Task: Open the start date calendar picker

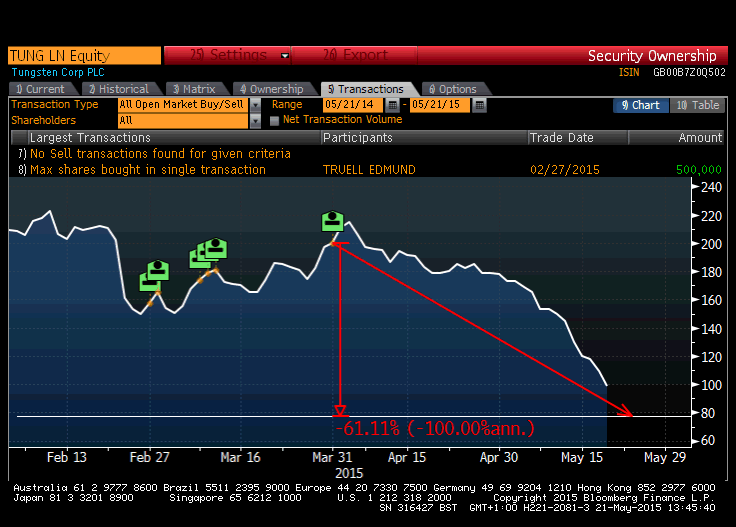Action: pos(393,105)
